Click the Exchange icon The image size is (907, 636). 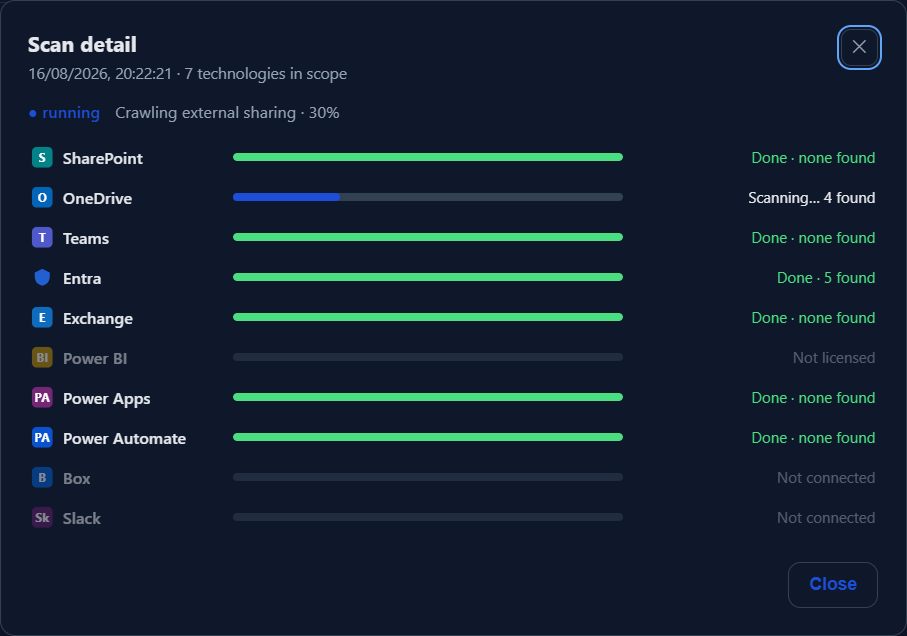click(x=42, y=317)
